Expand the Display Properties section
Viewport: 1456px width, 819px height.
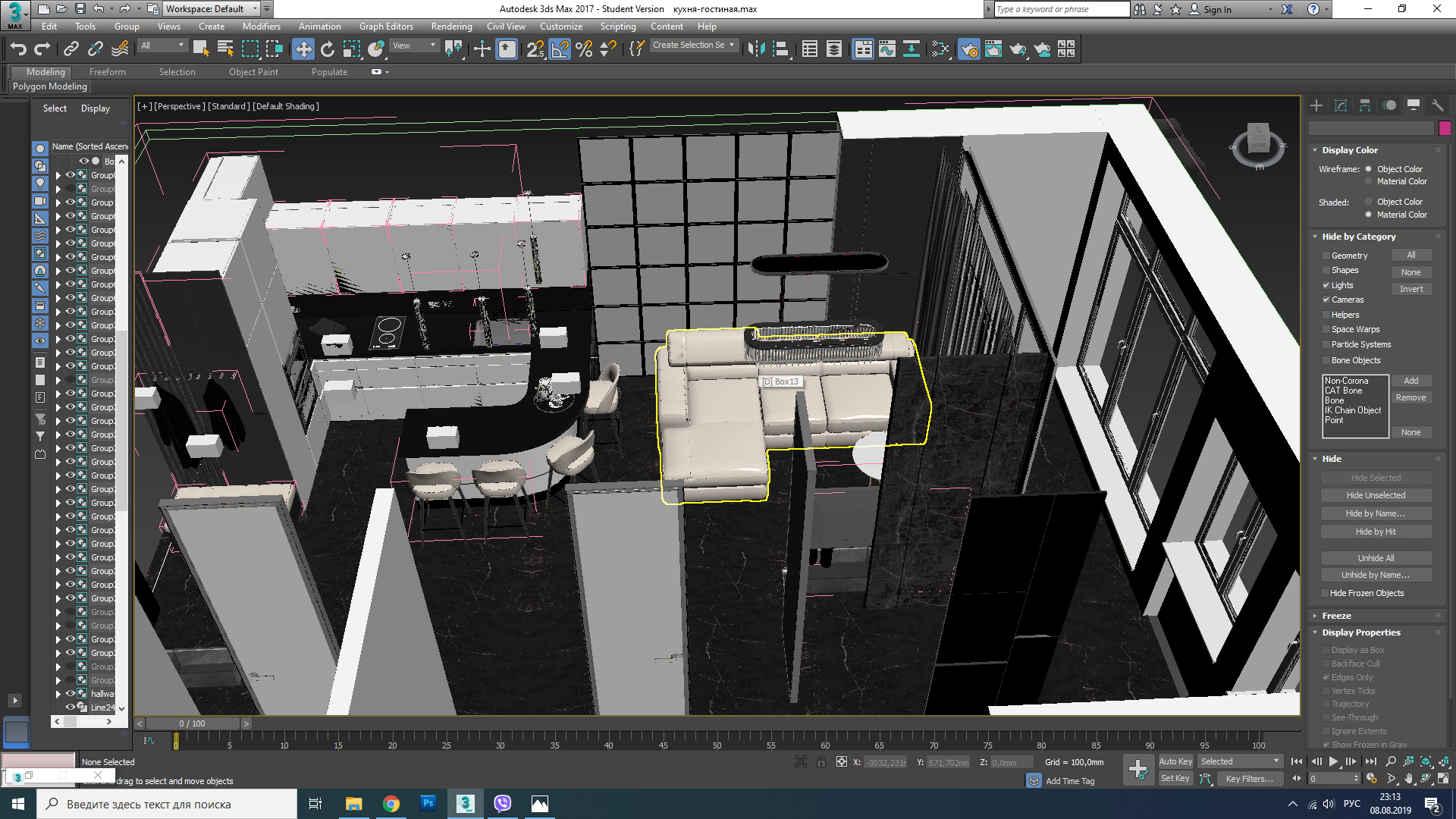coord(1362,632)
